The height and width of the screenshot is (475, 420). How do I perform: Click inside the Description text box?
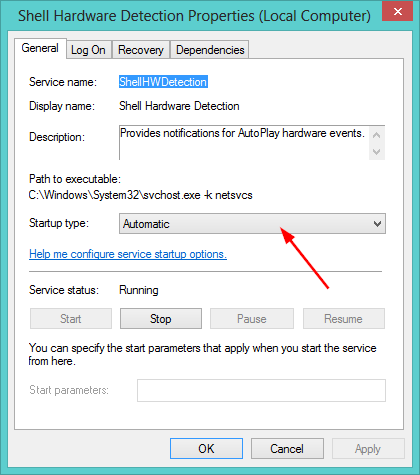coord(244,143)
